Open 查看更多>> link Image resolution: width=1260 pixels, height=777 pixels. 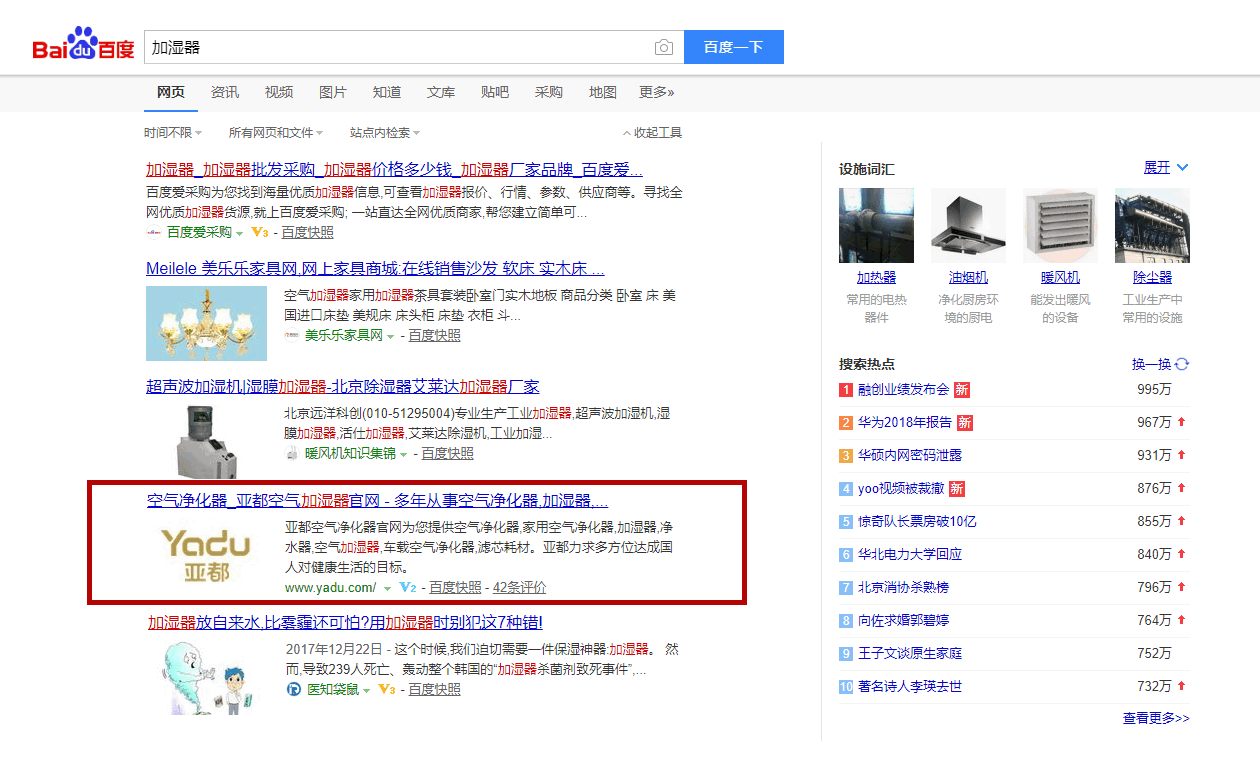click(1156, 718)
